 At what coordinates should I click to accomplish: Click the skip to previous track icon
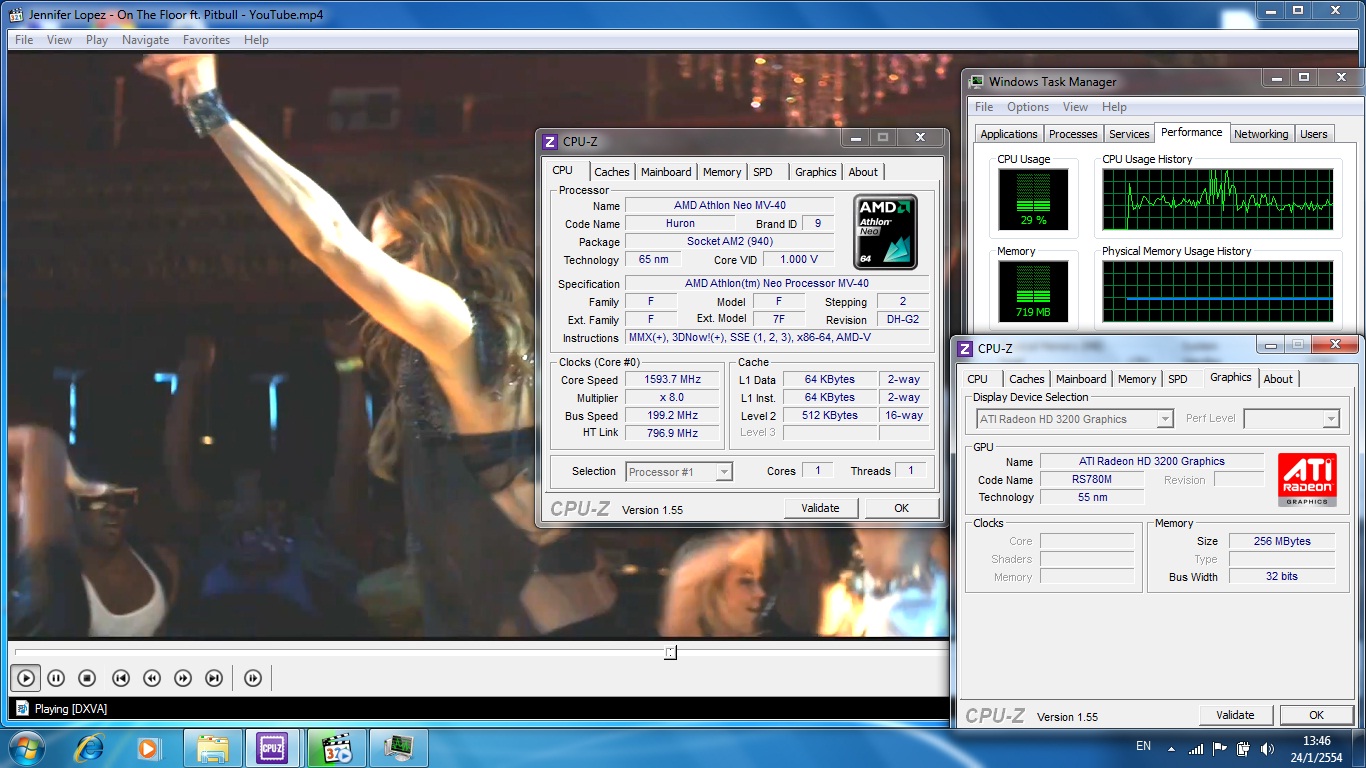tap(120, 678)
